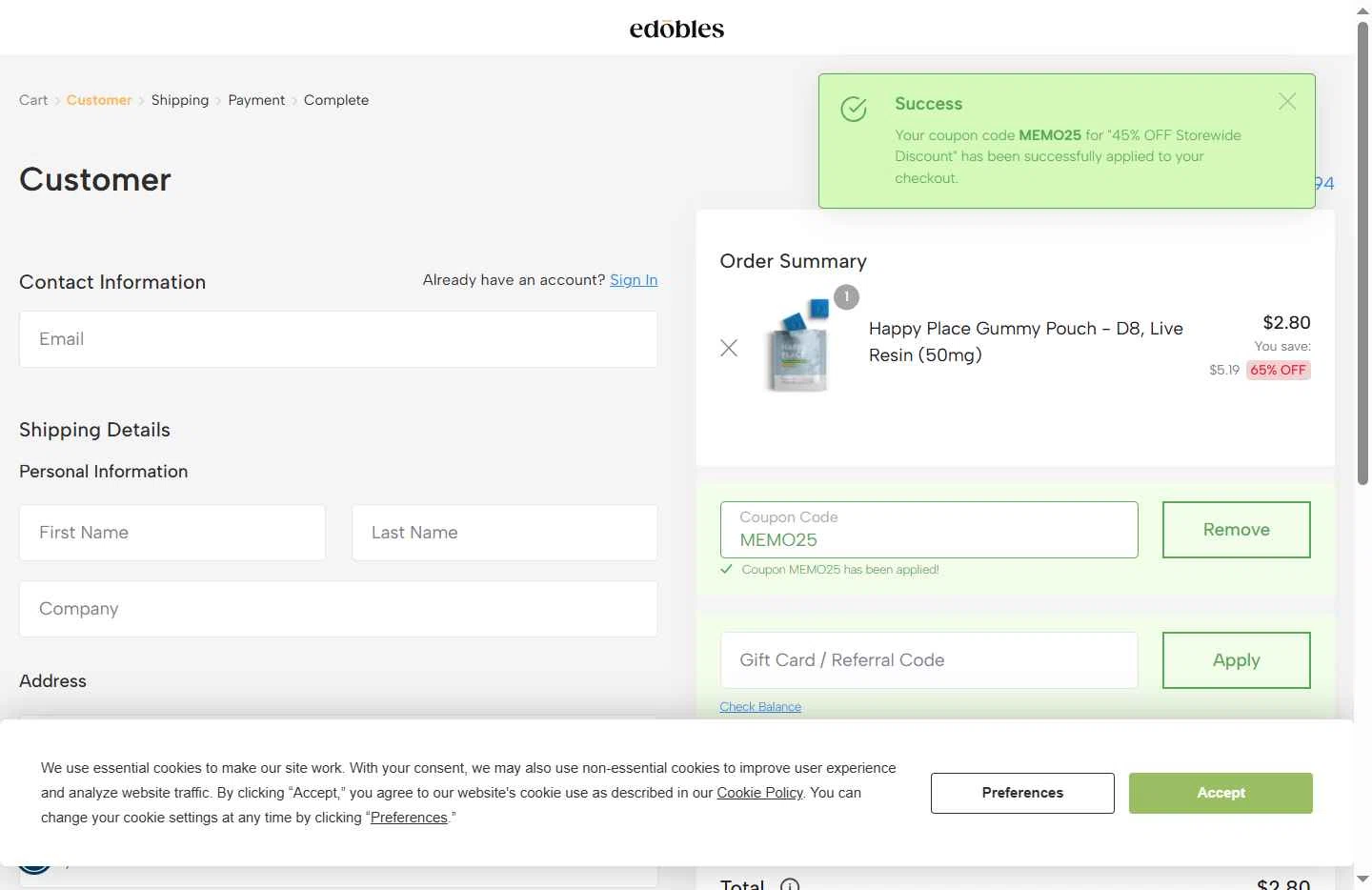
Task: Focus the Company field
Action: coord(338,609)
